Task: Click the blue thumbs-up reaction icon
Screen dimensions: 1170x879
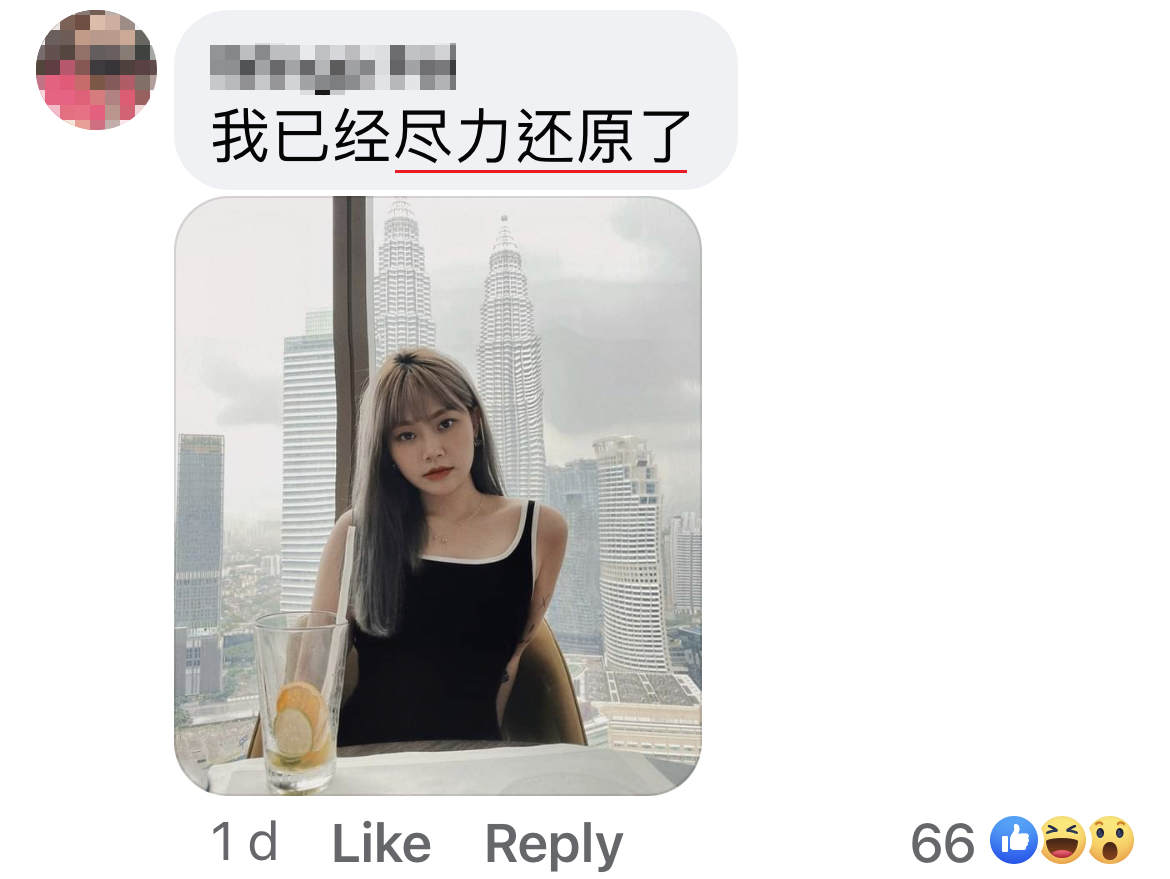Action: click(x=1013, y=840)
